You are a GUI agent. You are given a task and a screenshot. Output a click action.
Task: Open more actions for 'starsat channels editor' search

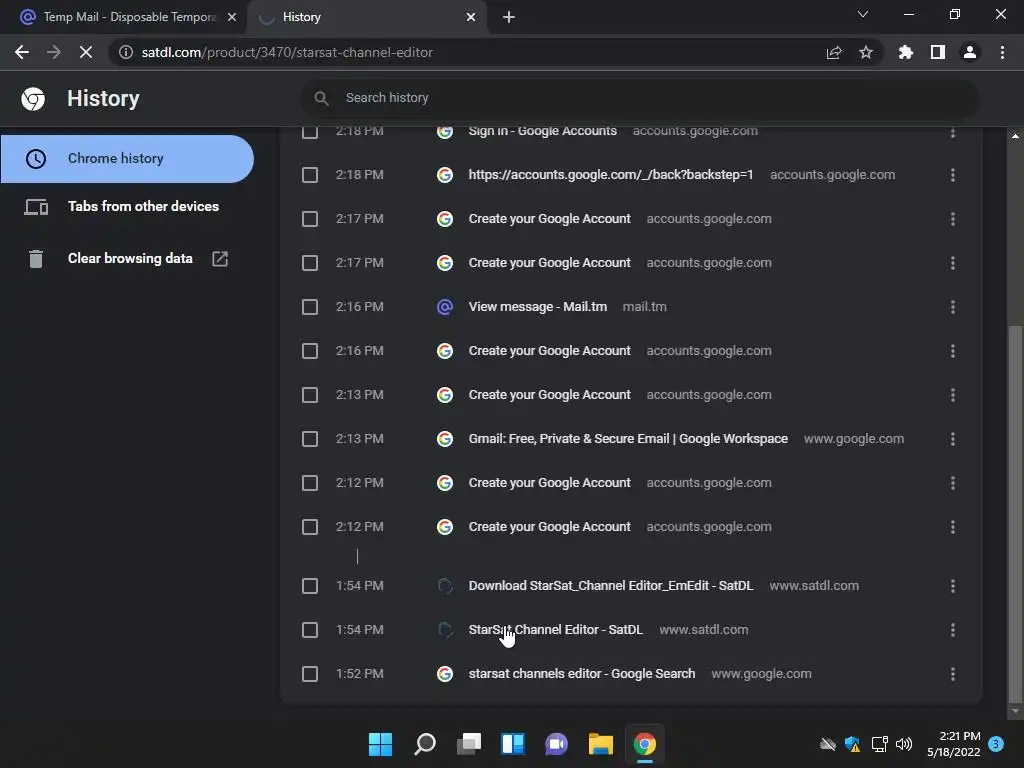tap(953, 674)
